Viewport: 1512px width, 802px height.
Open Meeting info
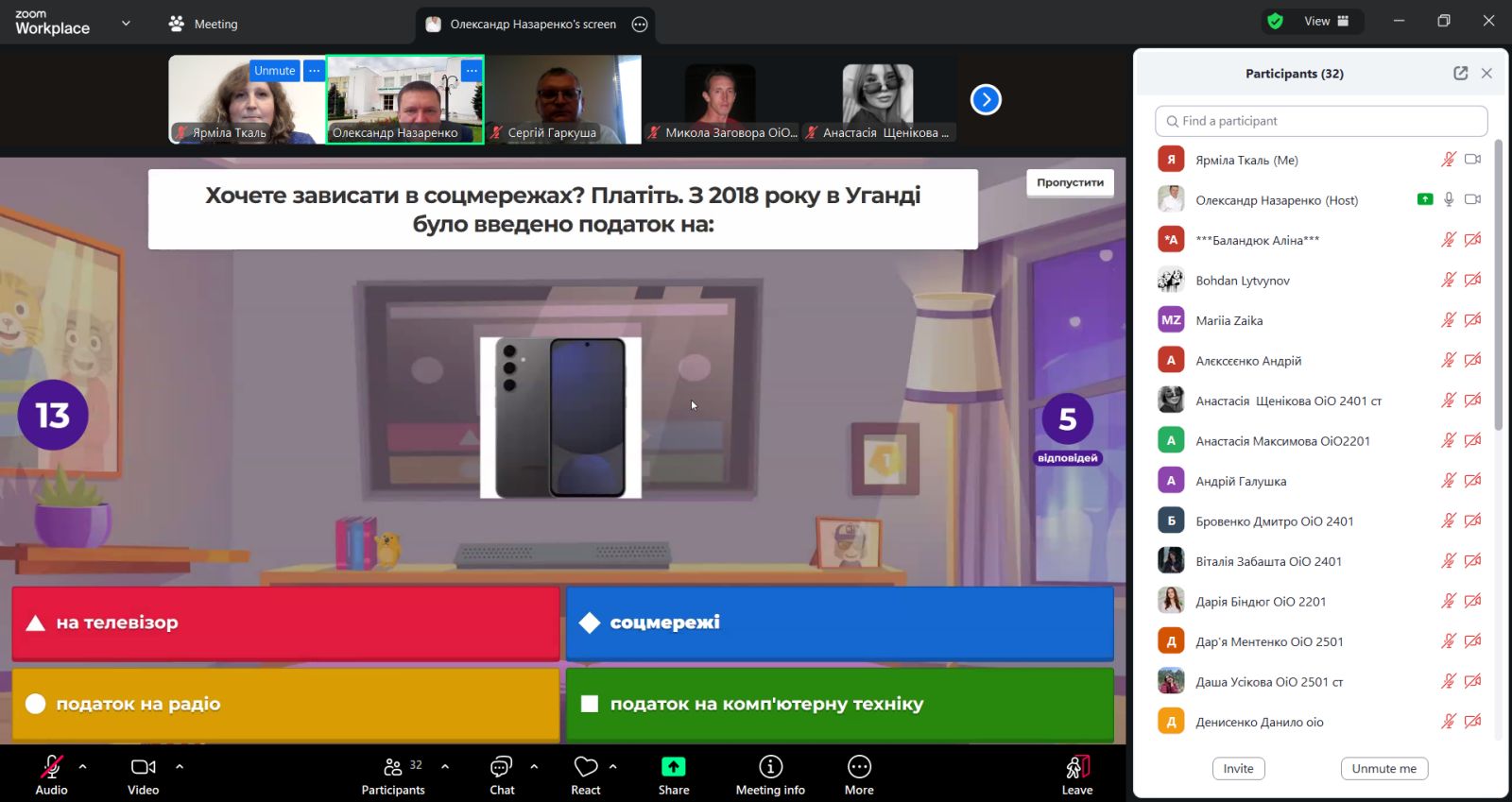click(770, 767)
